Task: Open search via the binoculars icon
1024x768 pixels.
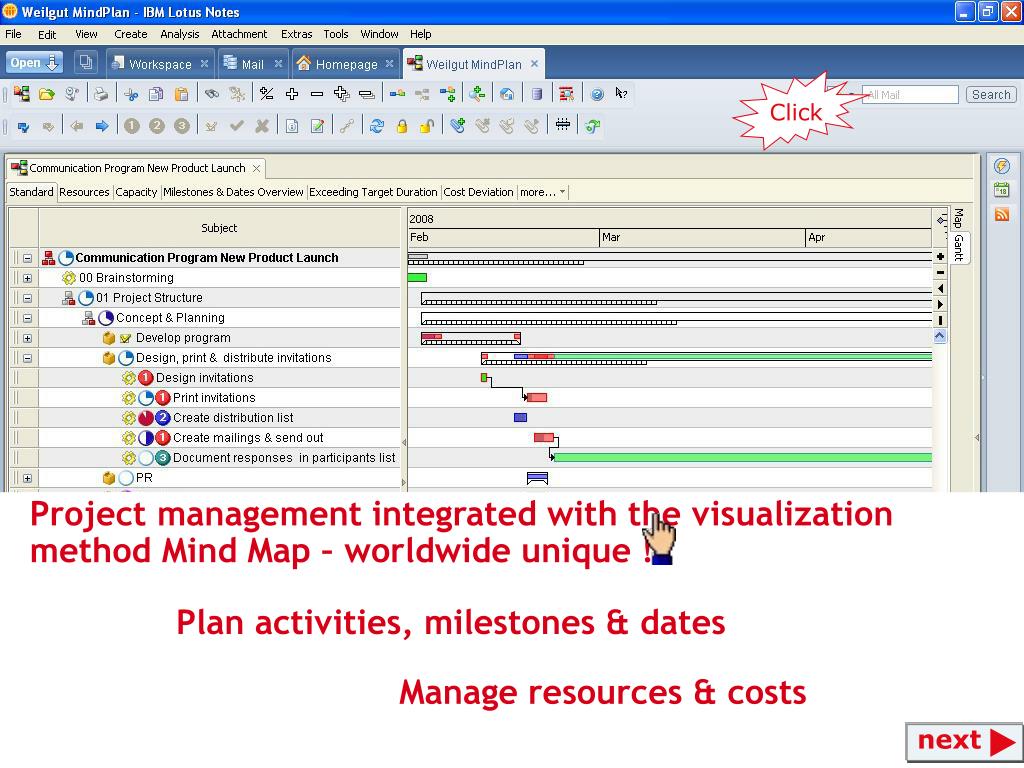Action: [212, 94]
